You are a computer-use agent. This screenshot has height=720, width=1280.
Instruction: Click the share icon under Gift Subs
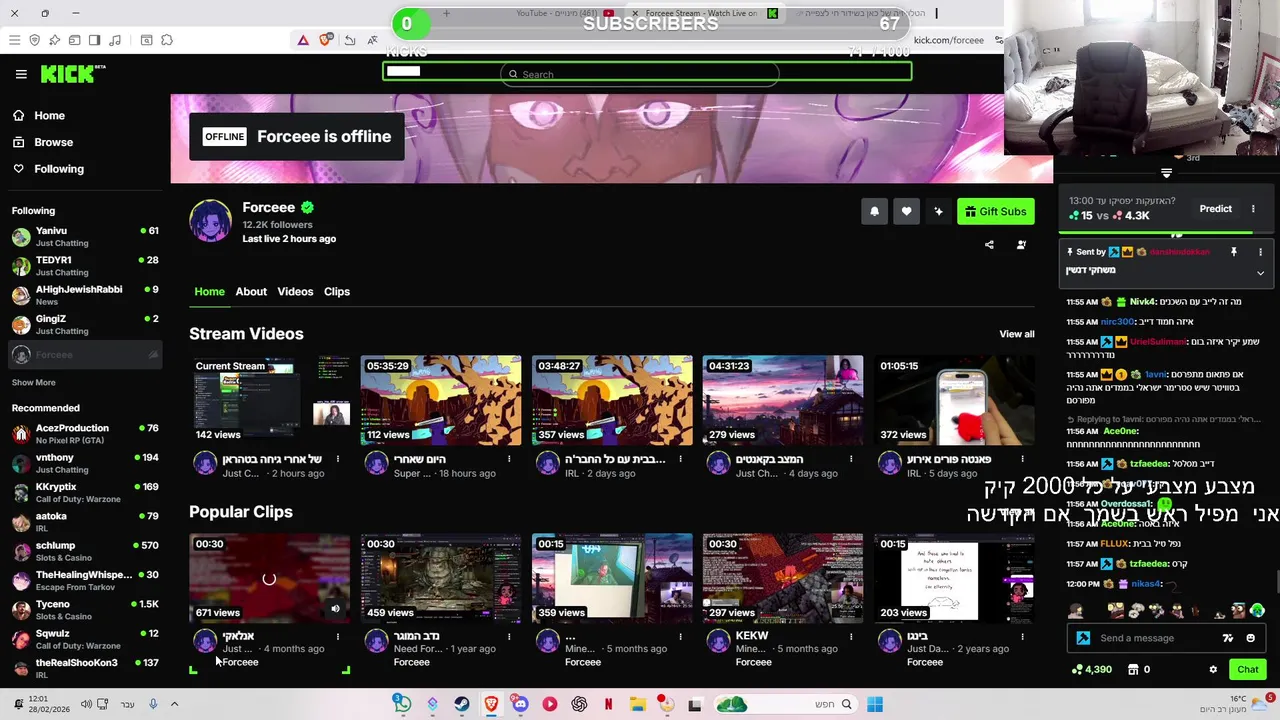coord(989,245)
